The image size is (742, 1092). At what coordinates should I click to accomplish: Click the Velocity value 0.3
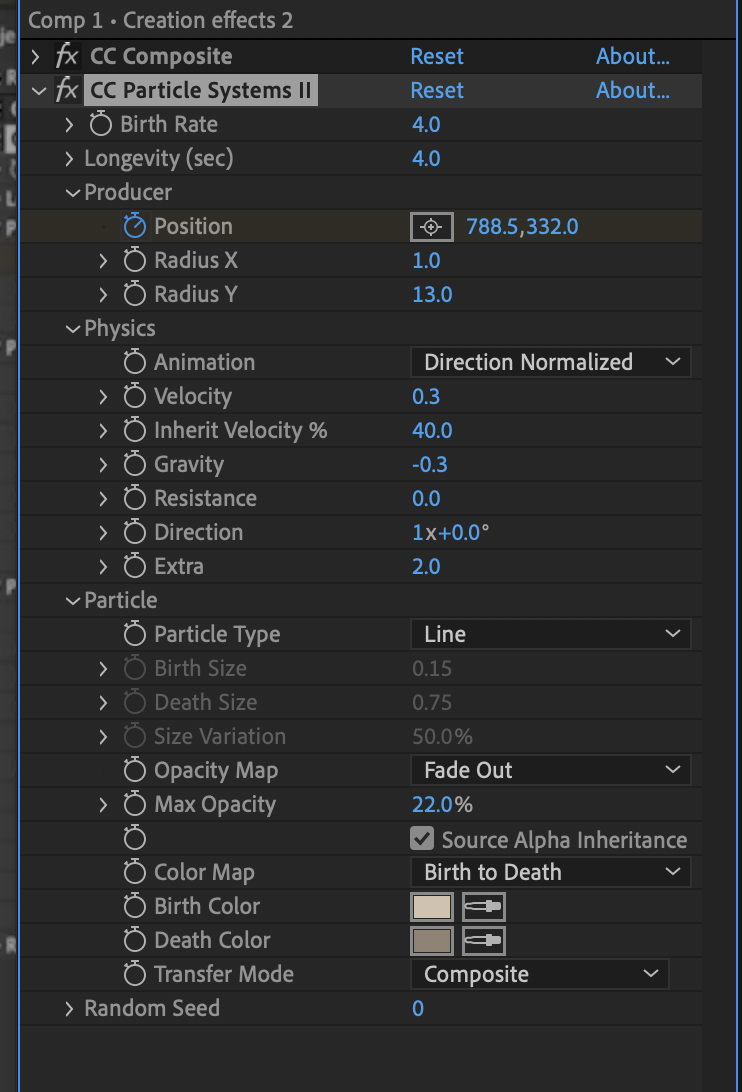tap(426, 397)
